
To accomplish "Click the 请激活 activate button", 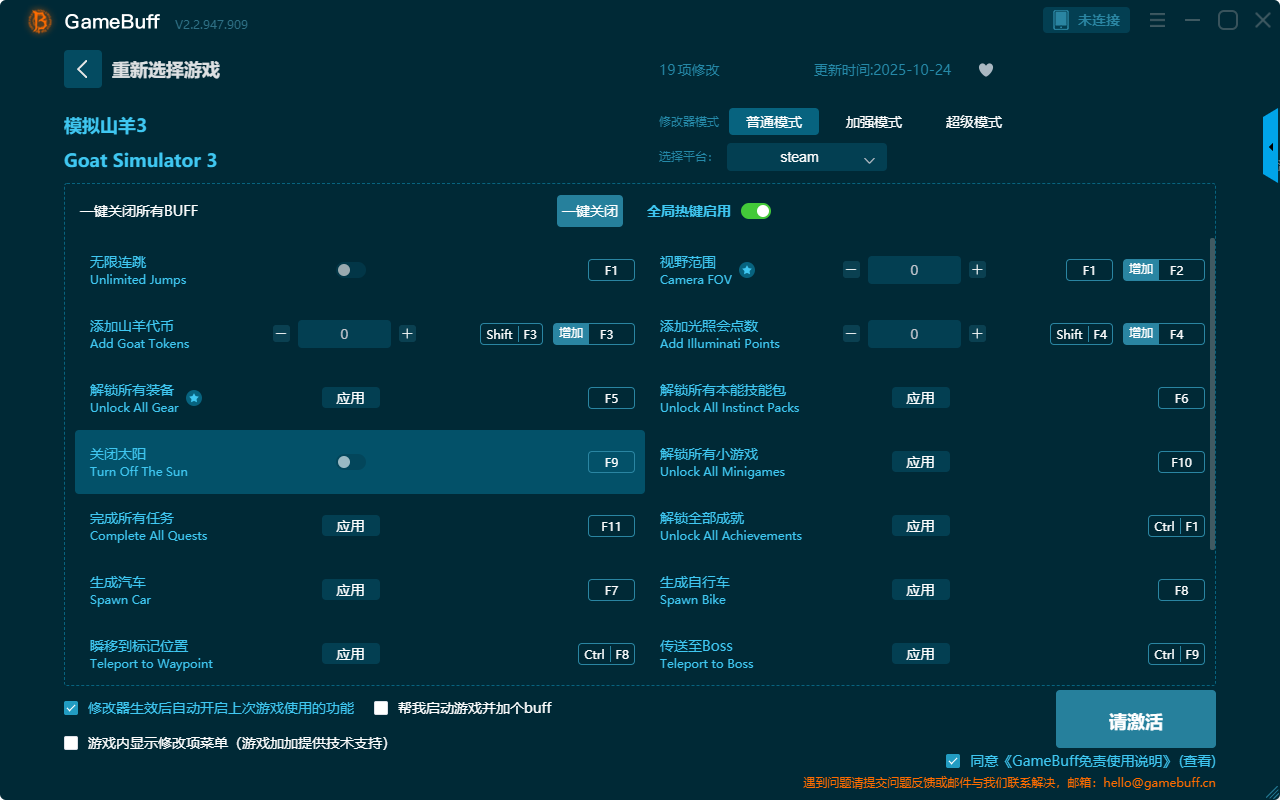I will pos(1135,719).
